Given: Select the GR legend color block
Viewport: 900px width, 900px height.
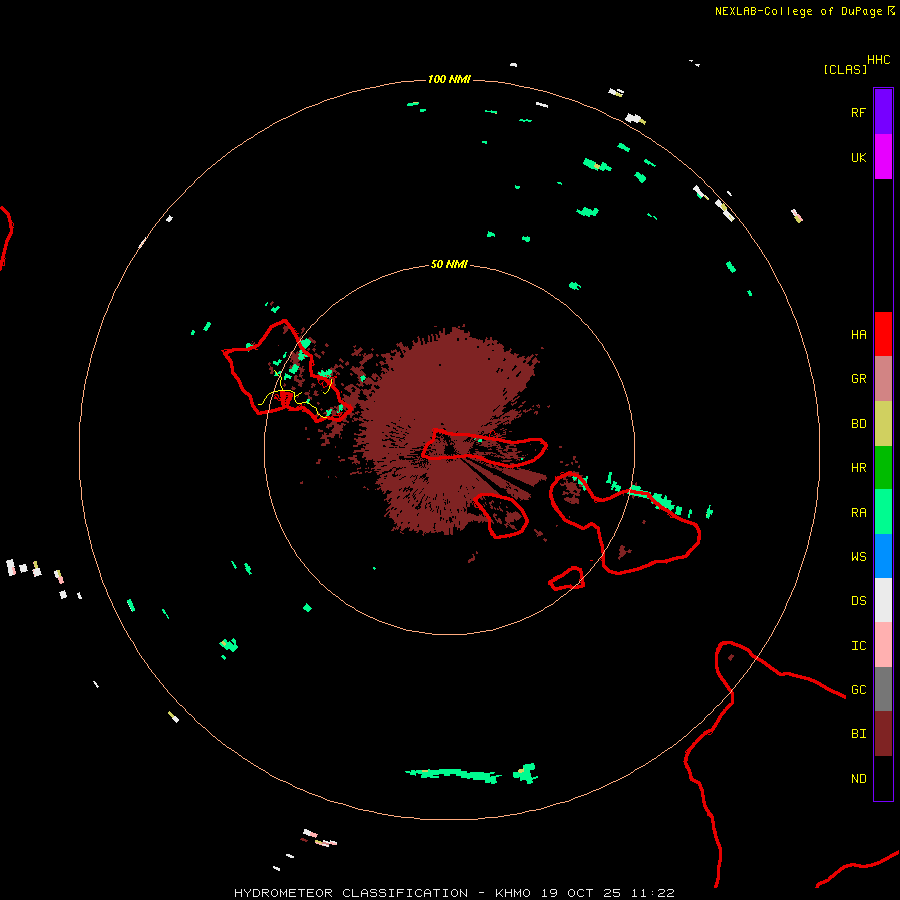Looking at the screenshot, I should [x=883, y=379].
